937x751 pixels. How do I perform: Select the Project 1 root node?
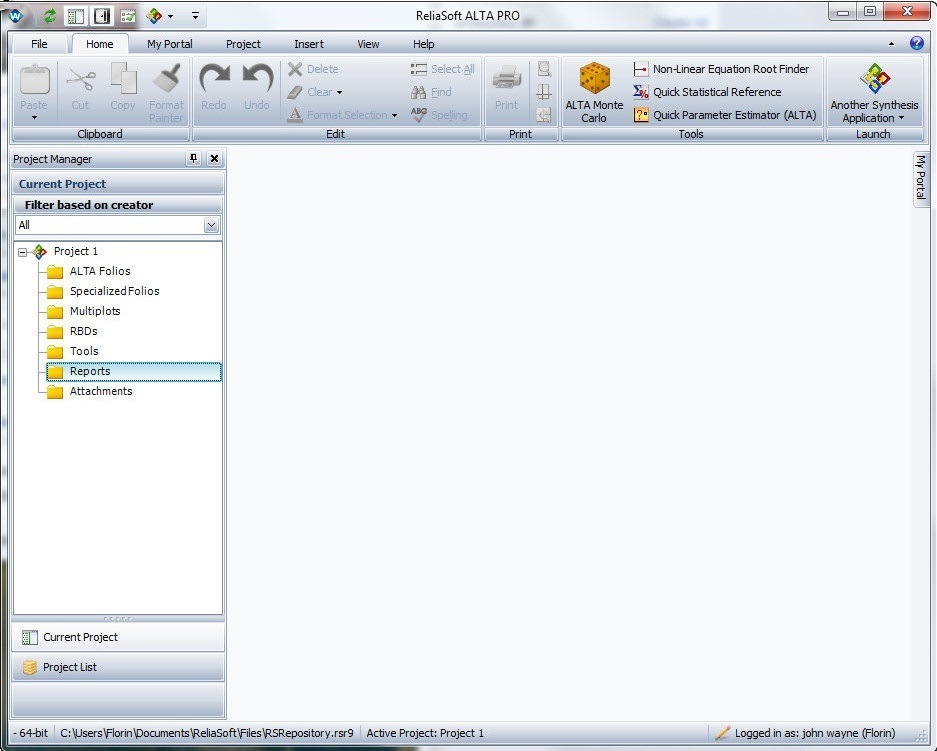click(76, 252)
